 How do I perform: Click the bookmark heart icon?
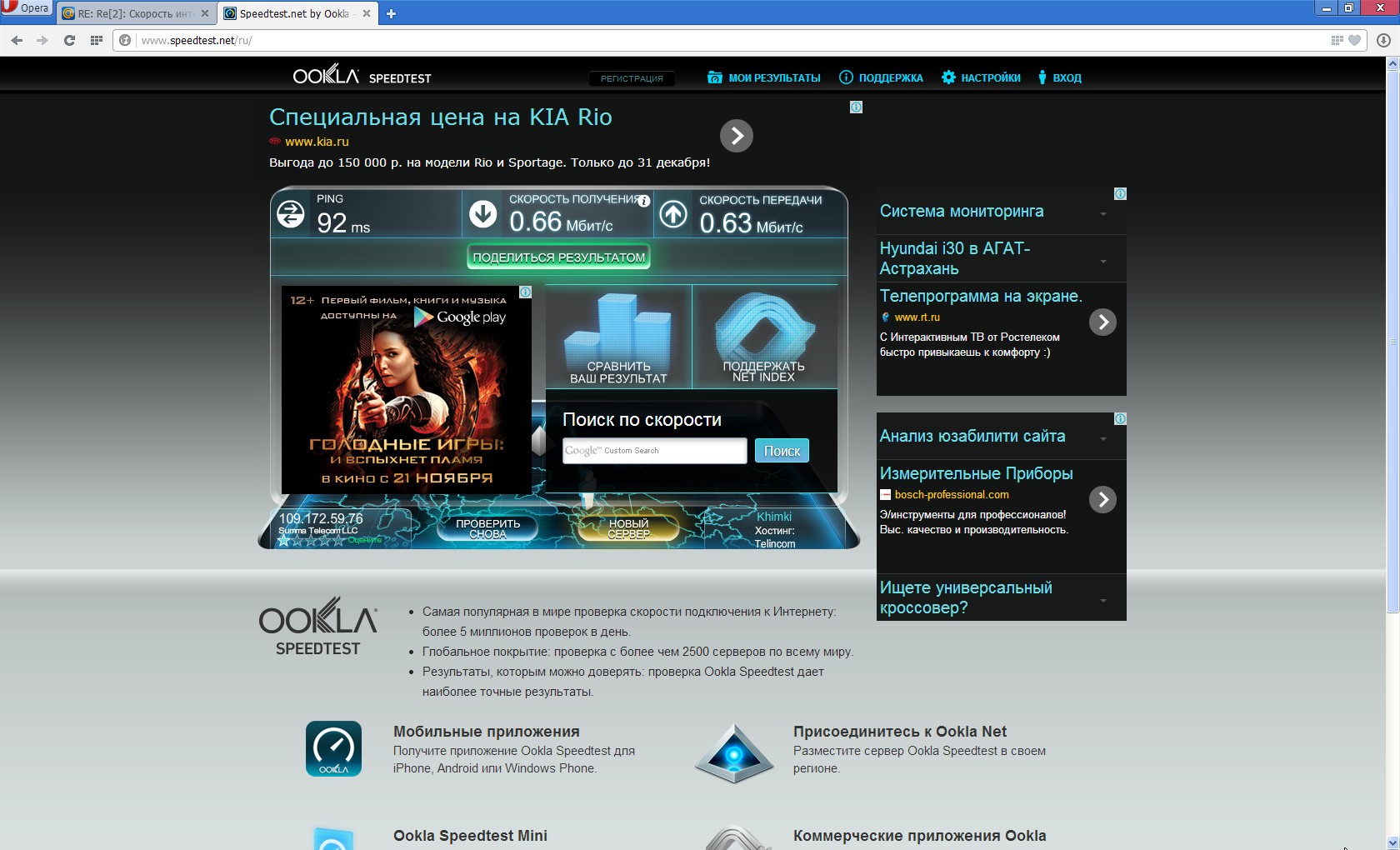point(1355,40)
